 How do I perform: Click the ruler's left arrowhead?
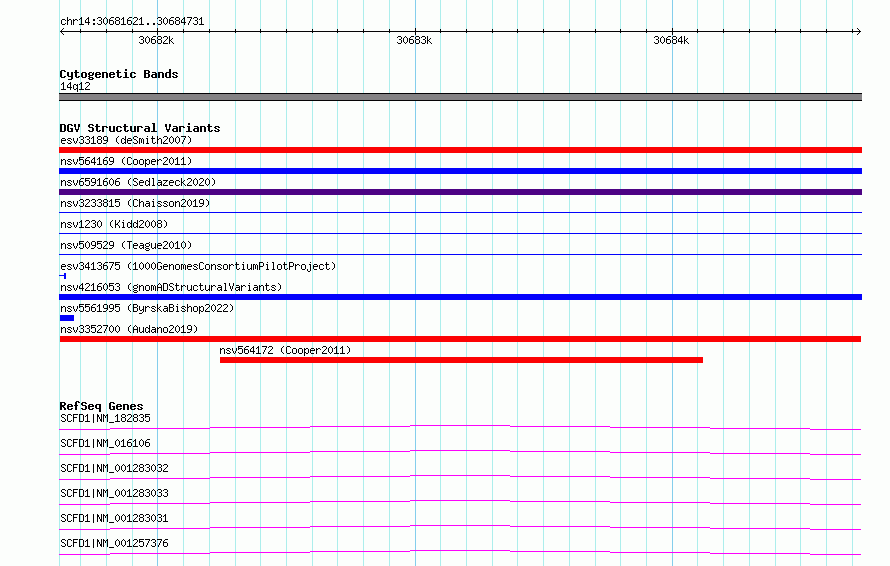pos(62,32)
